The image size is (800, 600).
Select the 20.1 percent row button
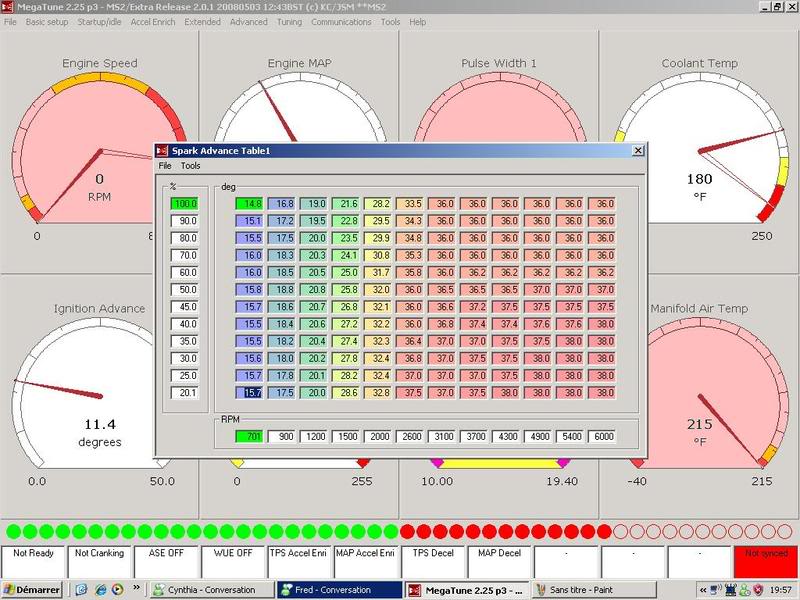point(183,394)
